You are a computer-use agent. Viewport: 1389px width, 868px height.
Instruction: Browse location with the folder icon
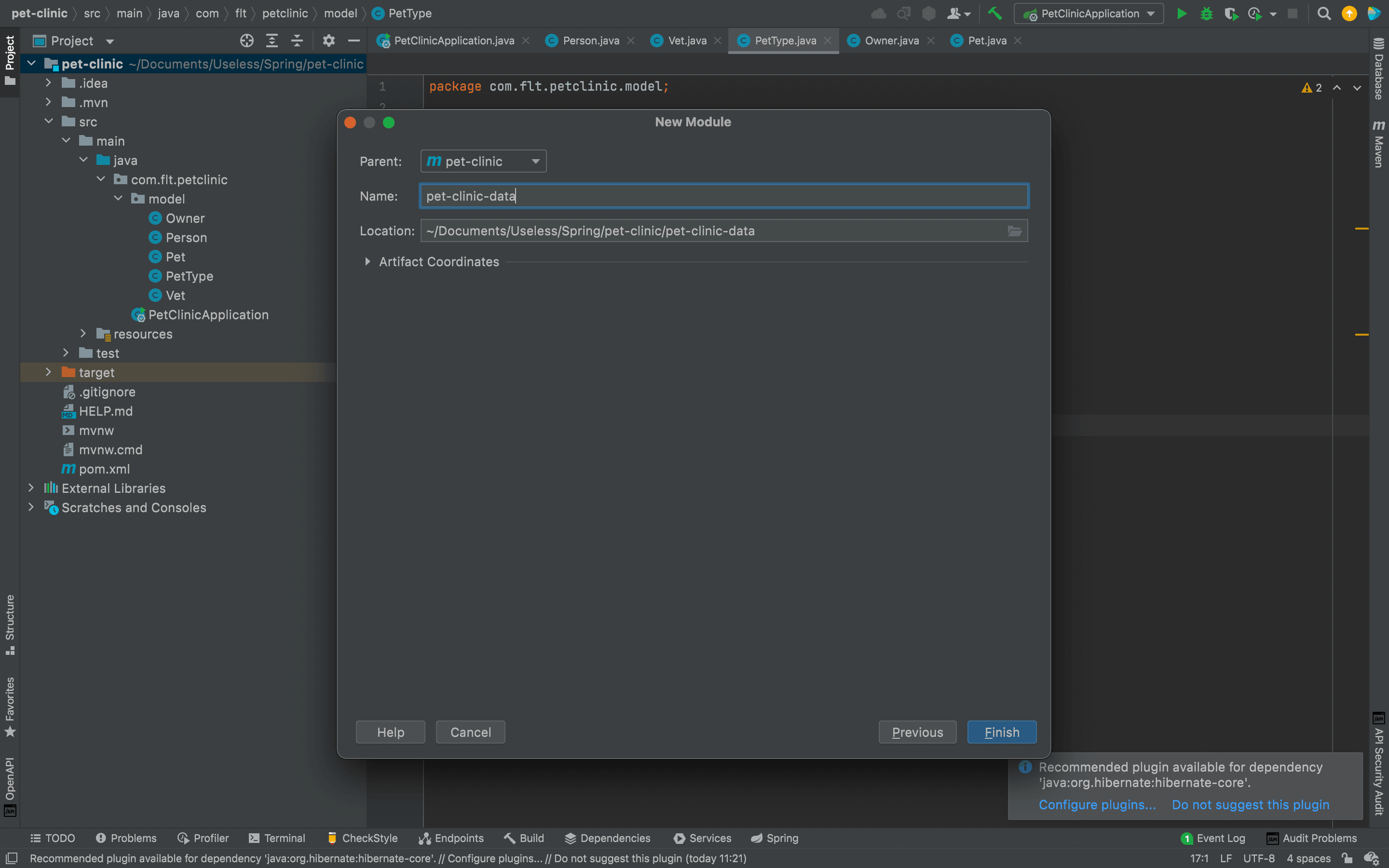(1014, 231)
